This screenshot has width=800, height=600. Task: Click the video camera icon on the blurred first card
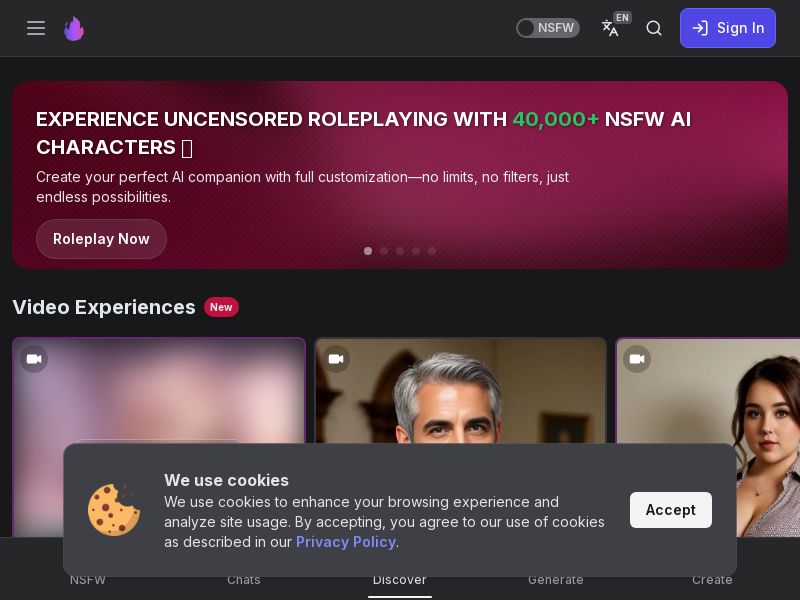(34, 359)
